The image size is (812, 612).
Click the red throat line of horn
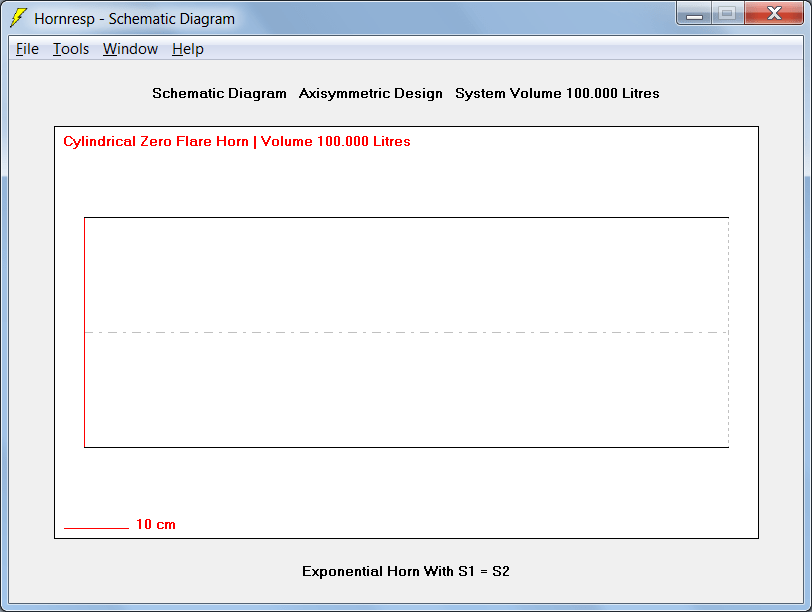[84, 332]
